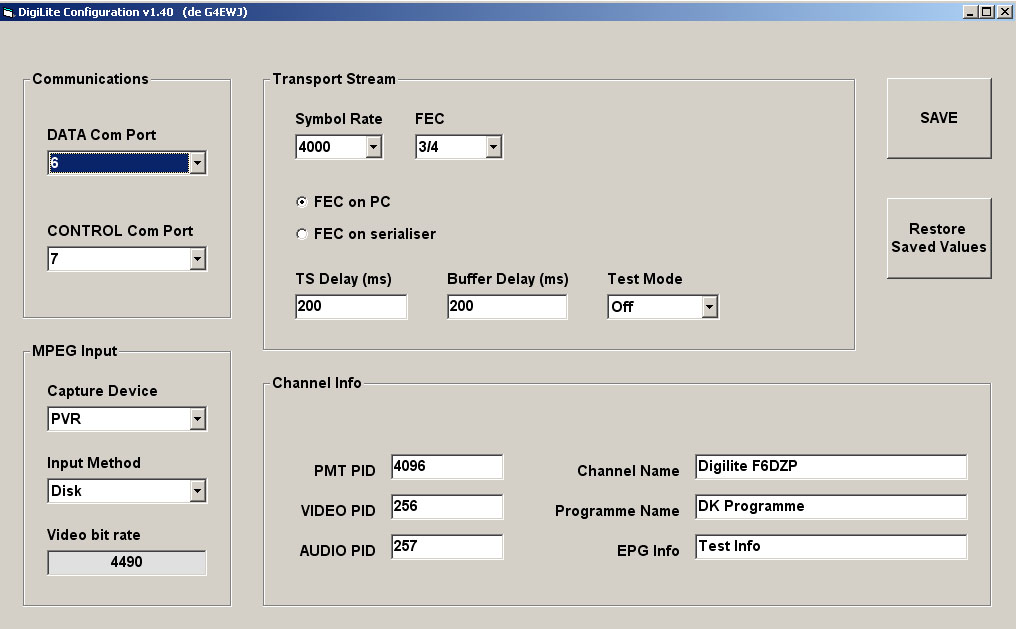Click the Channel Info group label
1016x629 pixels.
click(x=317, y=383)
